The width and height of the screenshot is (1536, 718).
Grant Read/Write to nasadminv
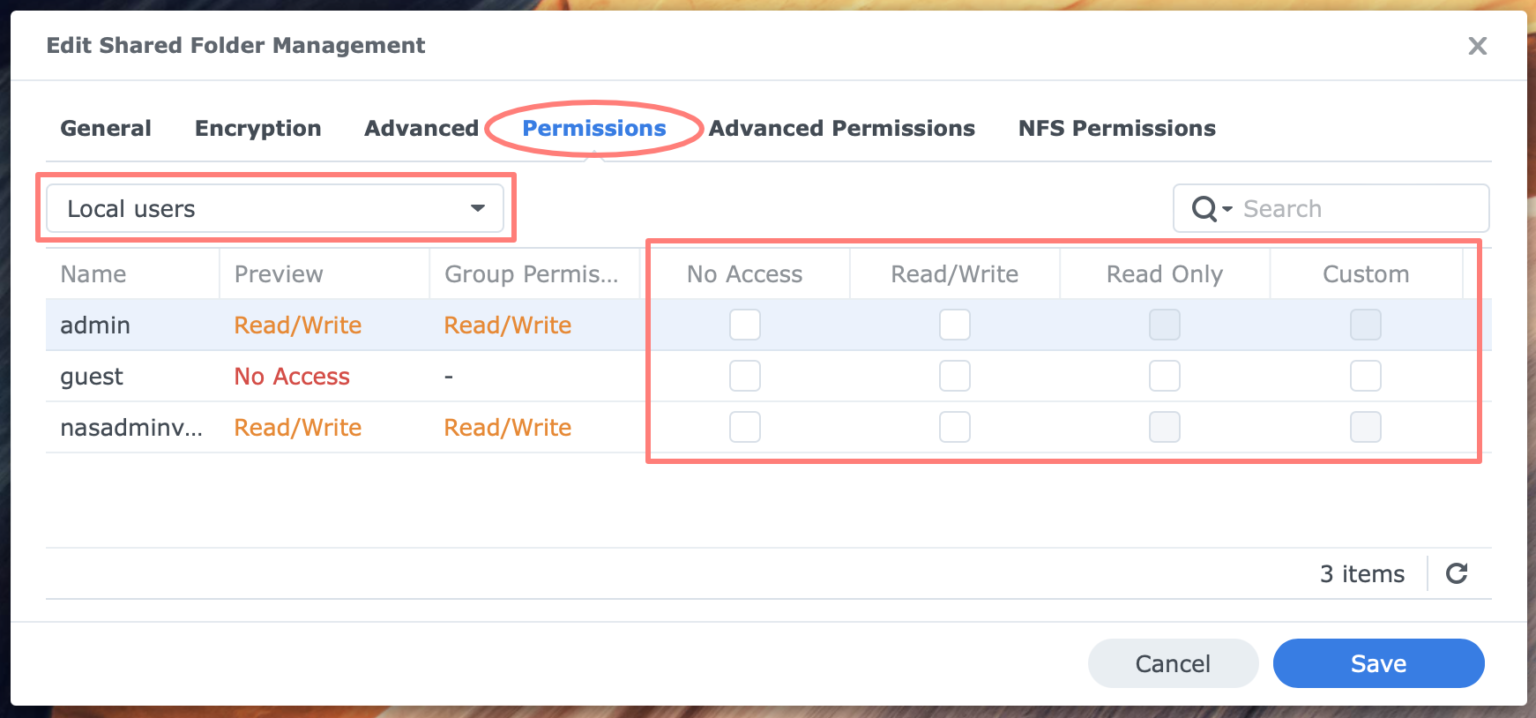954,426
